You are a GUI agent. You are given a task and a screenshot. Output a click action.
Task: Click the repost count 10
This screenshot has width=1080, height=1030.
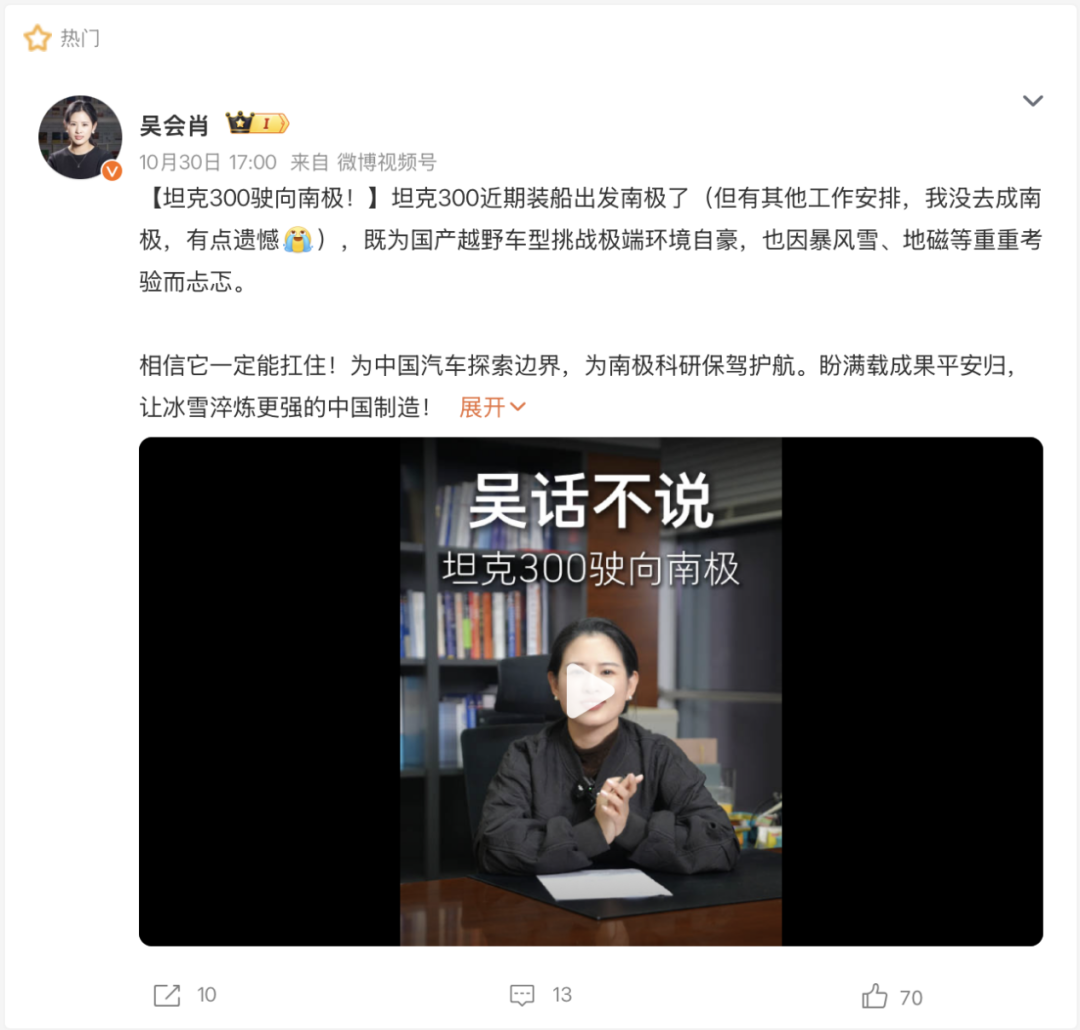click(207, 995)
